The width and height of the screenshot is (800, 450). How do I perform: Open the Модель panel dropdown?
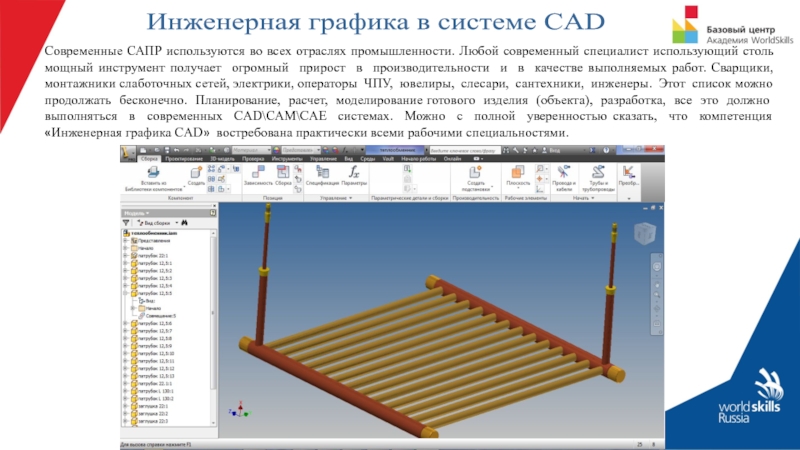pos(148,212)
